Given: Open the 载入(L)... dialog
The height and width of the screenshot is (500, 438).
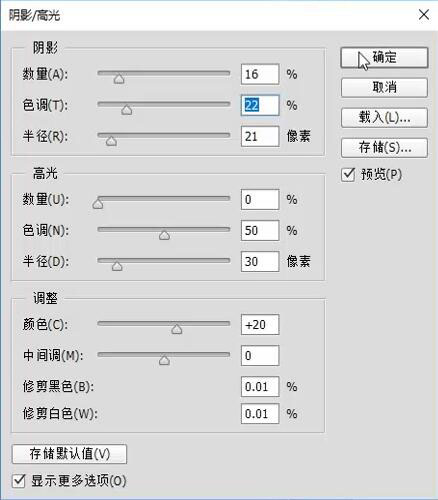Looking at the screenshot, I should coord(384,118).
